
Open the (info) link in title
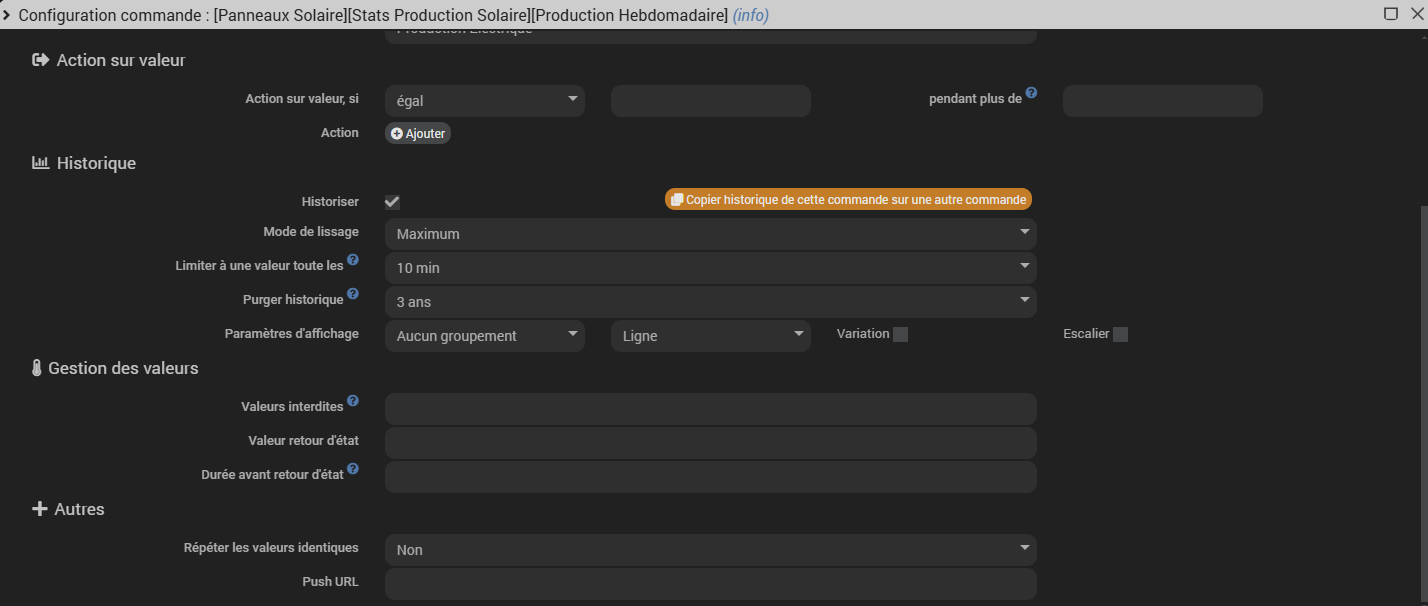coord(750,16)
